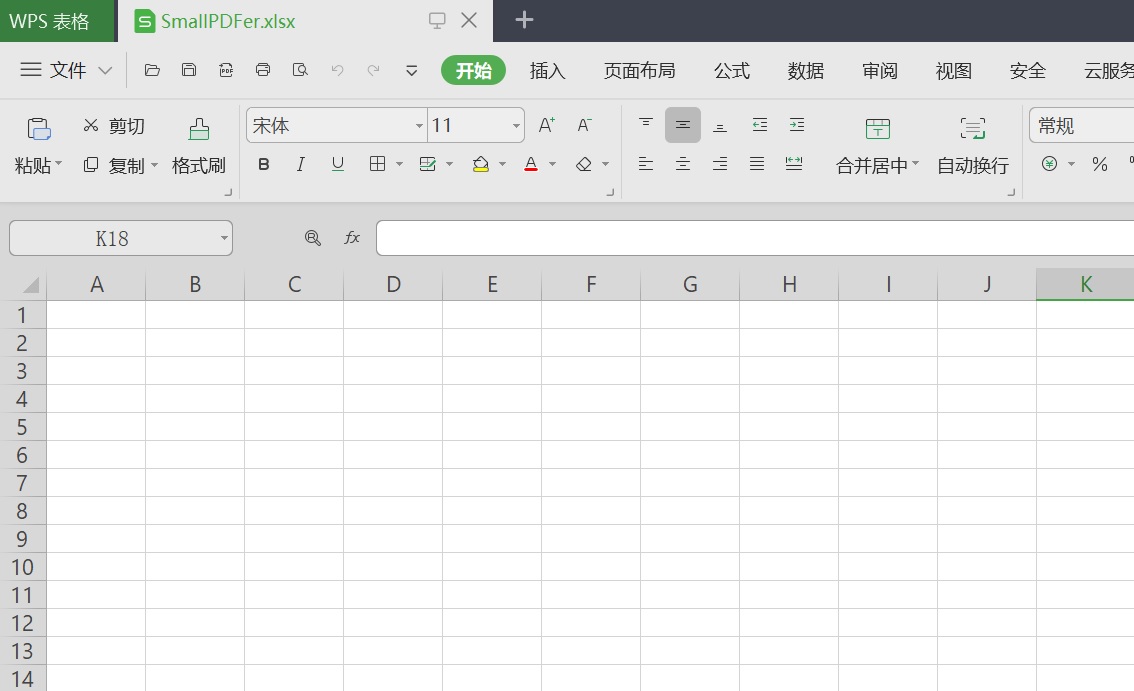Toggle underline formatting
This screenshot has height=691, width=1134.
338,164
